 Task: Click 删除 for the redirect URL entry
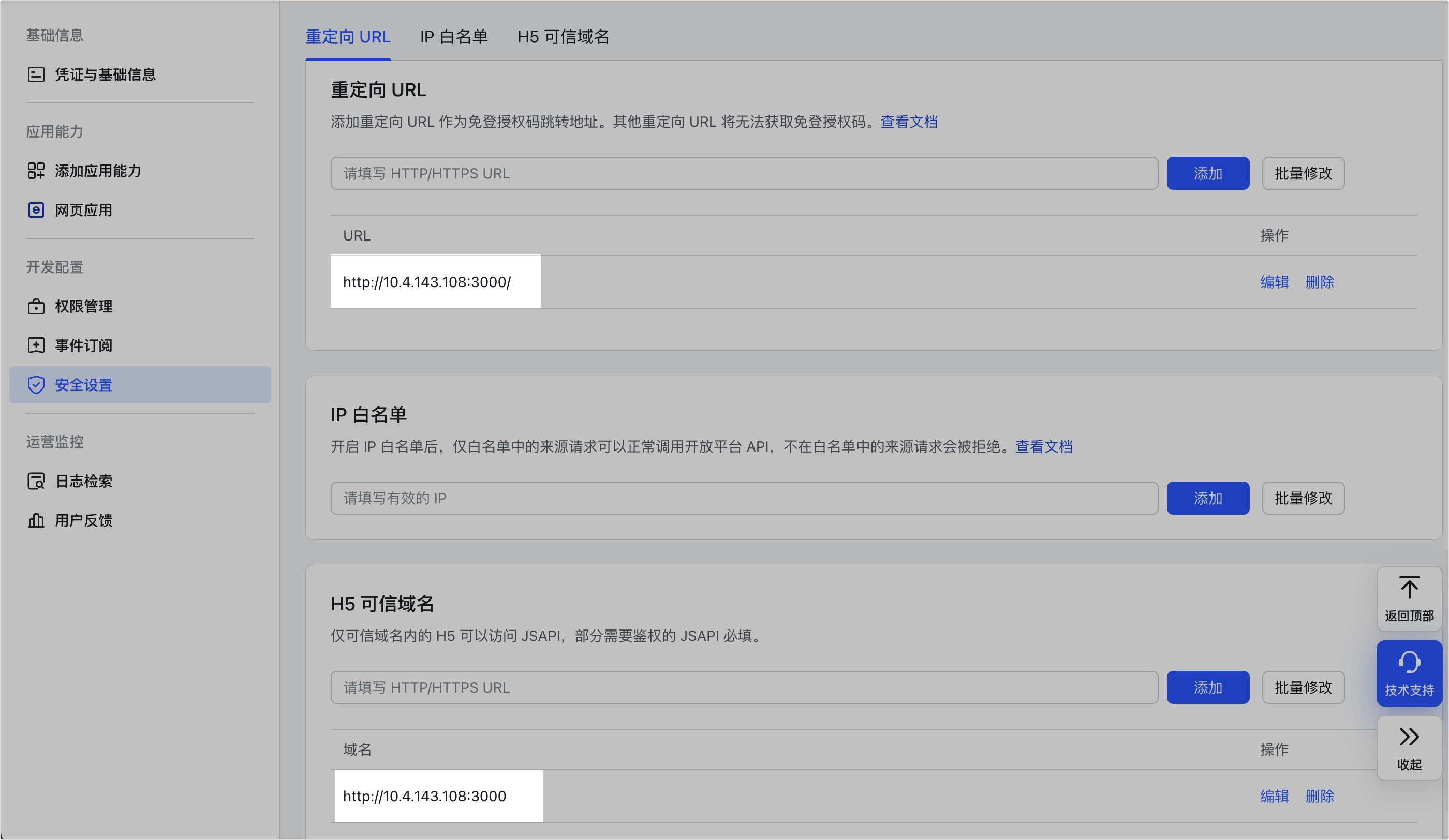(x=1319, y=282)
